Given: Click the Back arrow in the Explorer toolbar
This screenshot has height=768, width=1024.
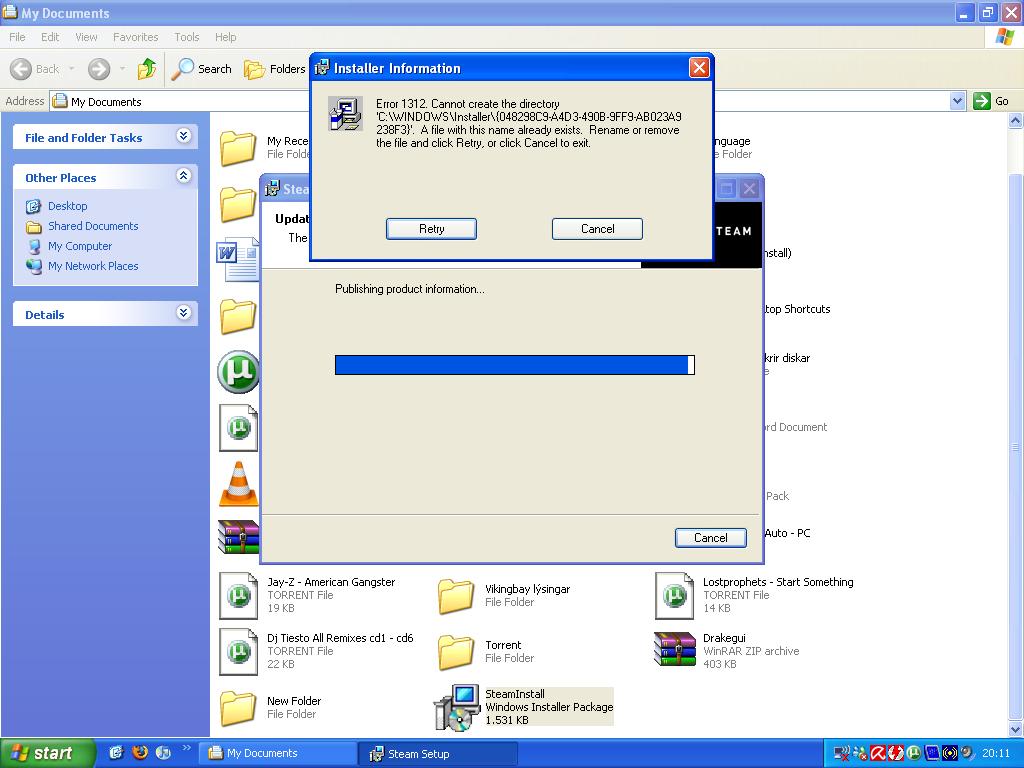Looking at the screenshot, I should click(x=22, y=69).
